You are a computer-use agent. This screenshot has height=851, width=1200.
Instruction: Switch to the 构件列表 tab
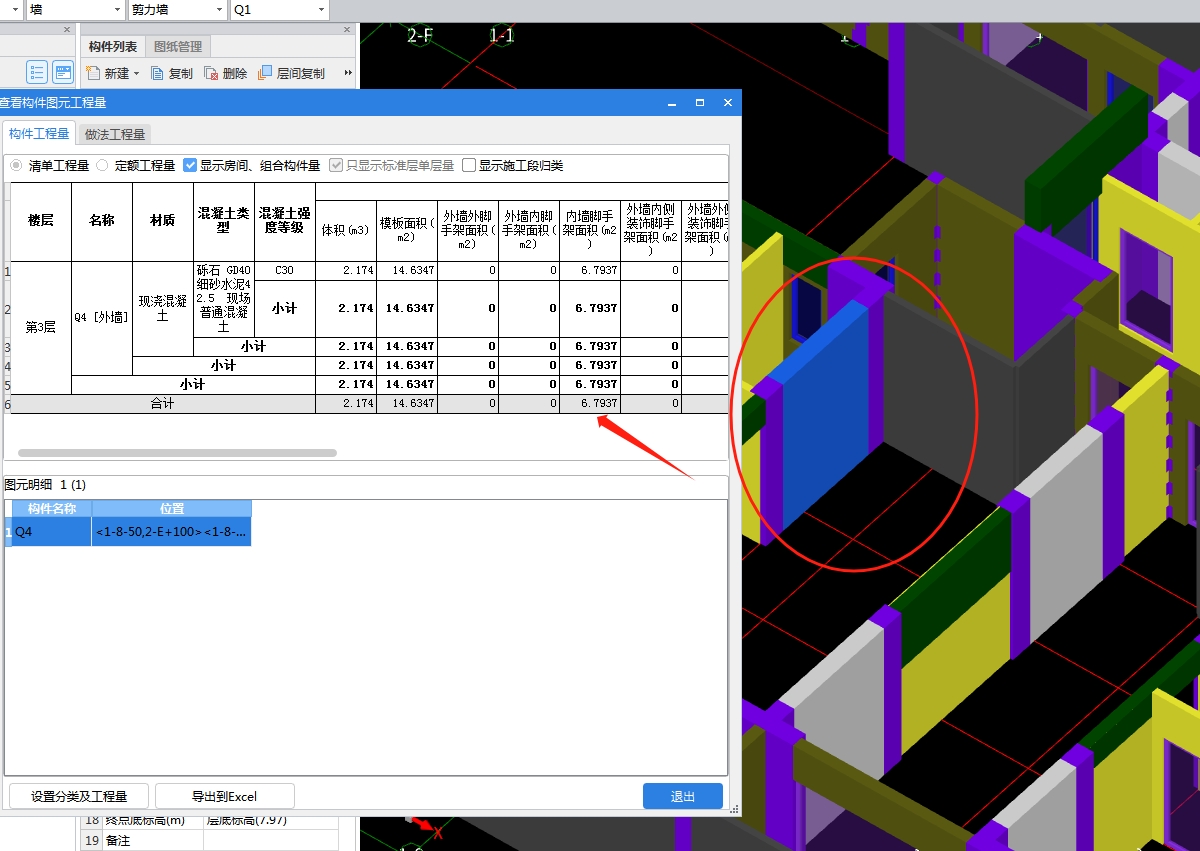[x=113, y=47]
